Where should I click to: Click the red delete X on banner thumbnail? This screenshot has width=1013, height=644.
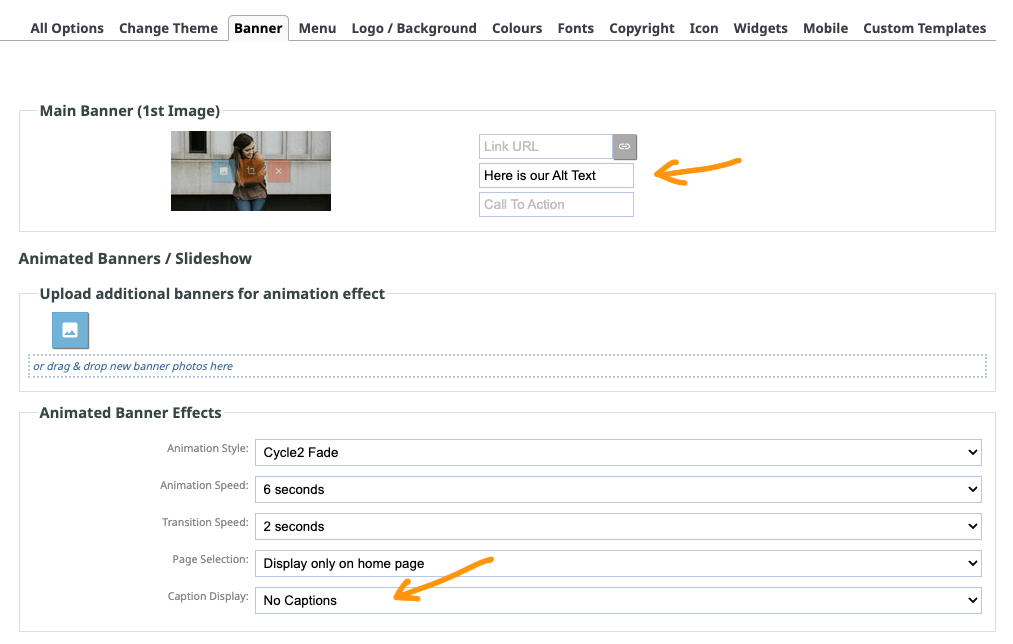tap(278, 171)
